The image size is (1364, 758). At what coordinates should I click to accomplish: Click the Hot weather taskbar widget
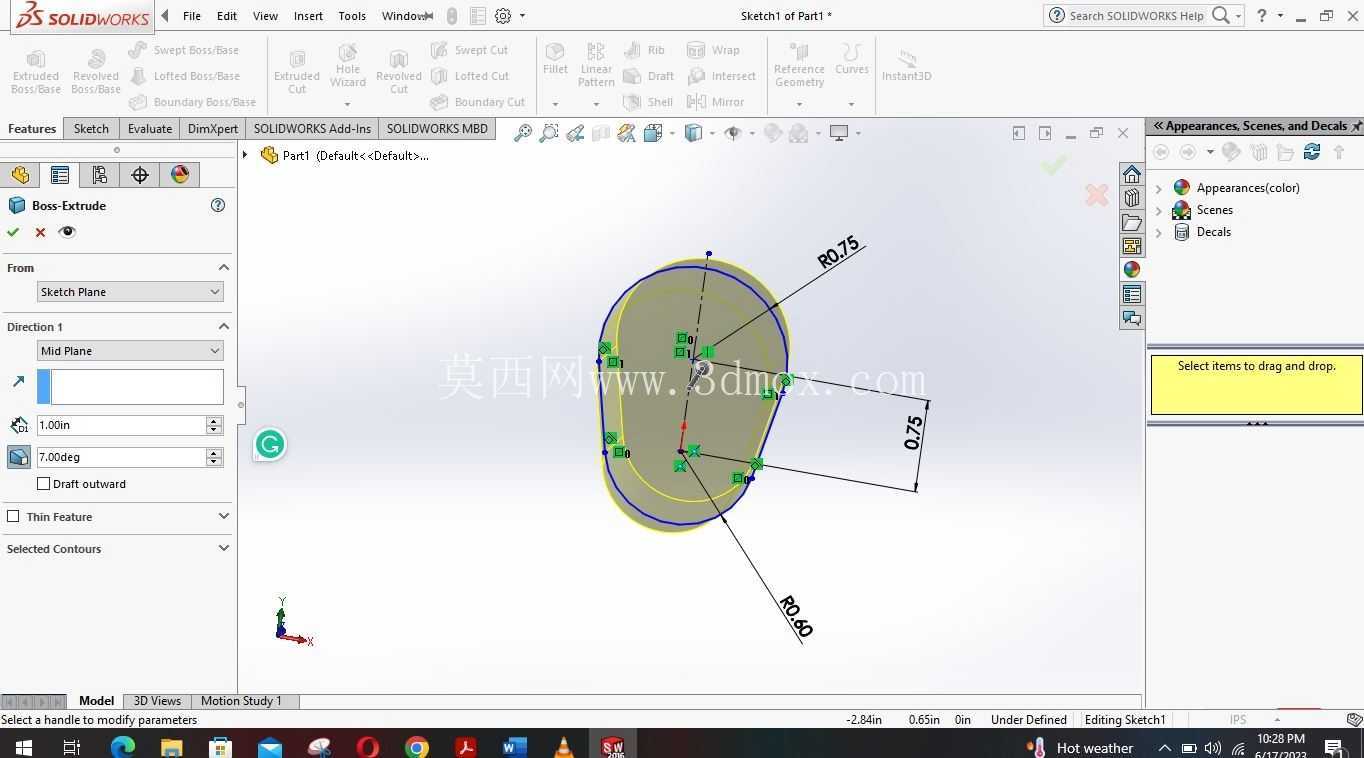pyautogui.click(x=1080, y=748)
